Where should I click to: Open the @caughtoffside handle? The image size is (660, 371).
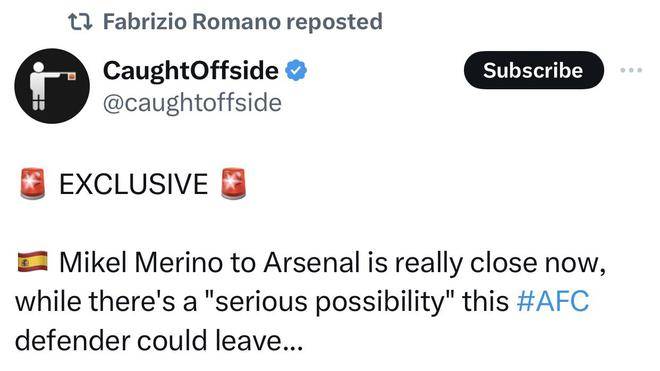(192, 103)
